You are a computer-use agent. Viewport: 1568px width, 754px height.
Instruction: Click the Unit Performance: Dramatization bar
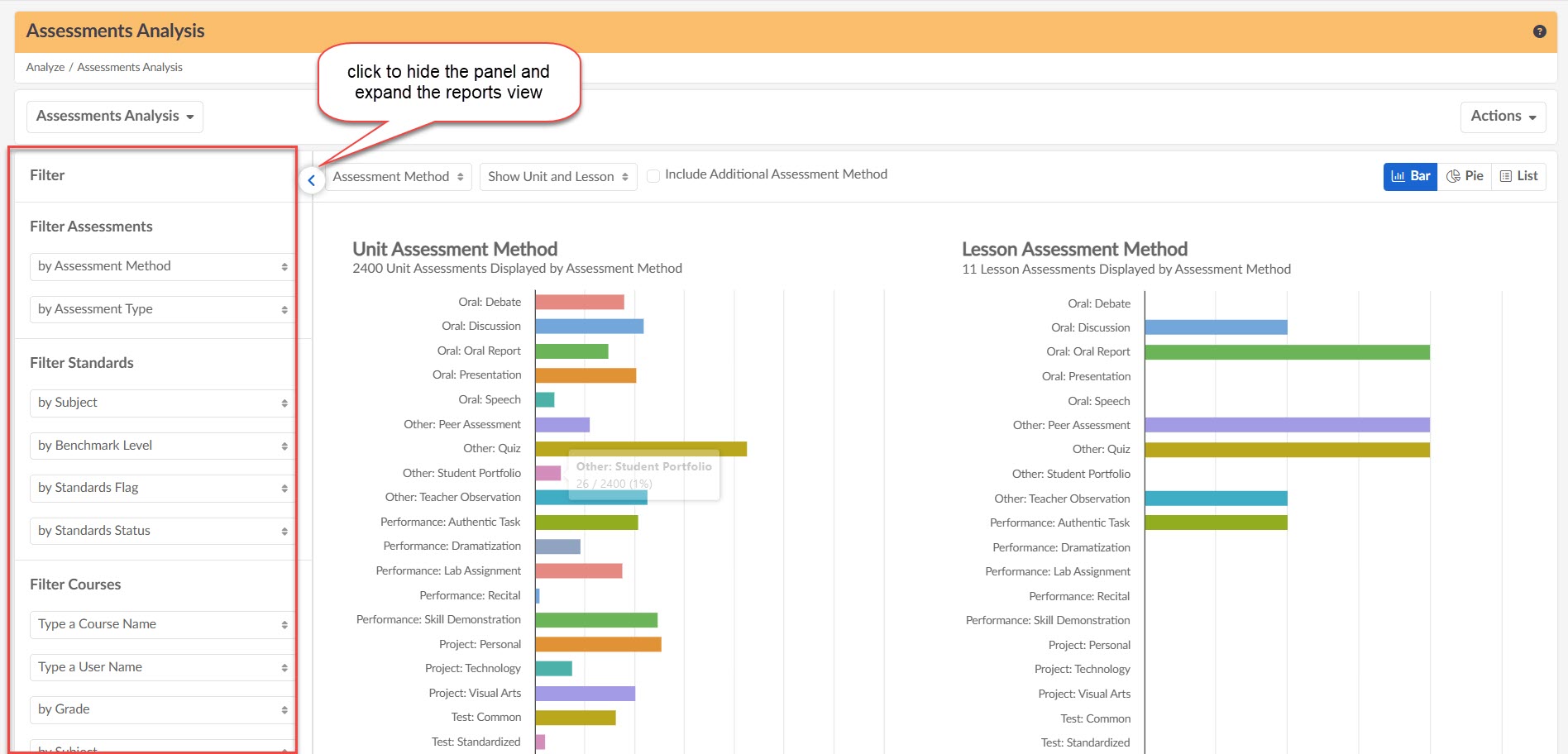click(x=558, y=546)
